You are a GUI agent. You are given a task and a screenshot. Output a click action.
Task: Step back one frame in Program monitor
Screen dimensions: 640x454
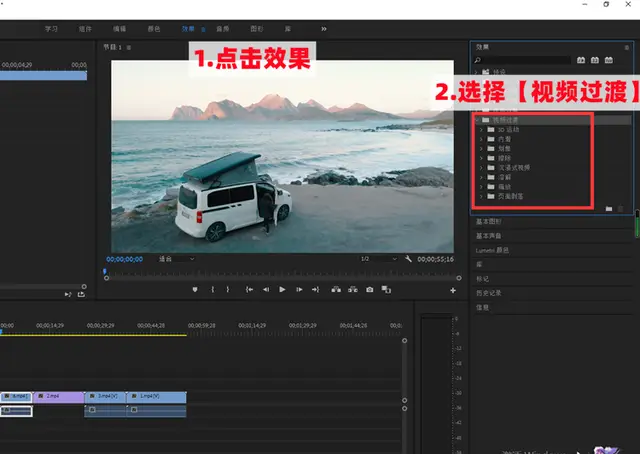click(266, 289)
